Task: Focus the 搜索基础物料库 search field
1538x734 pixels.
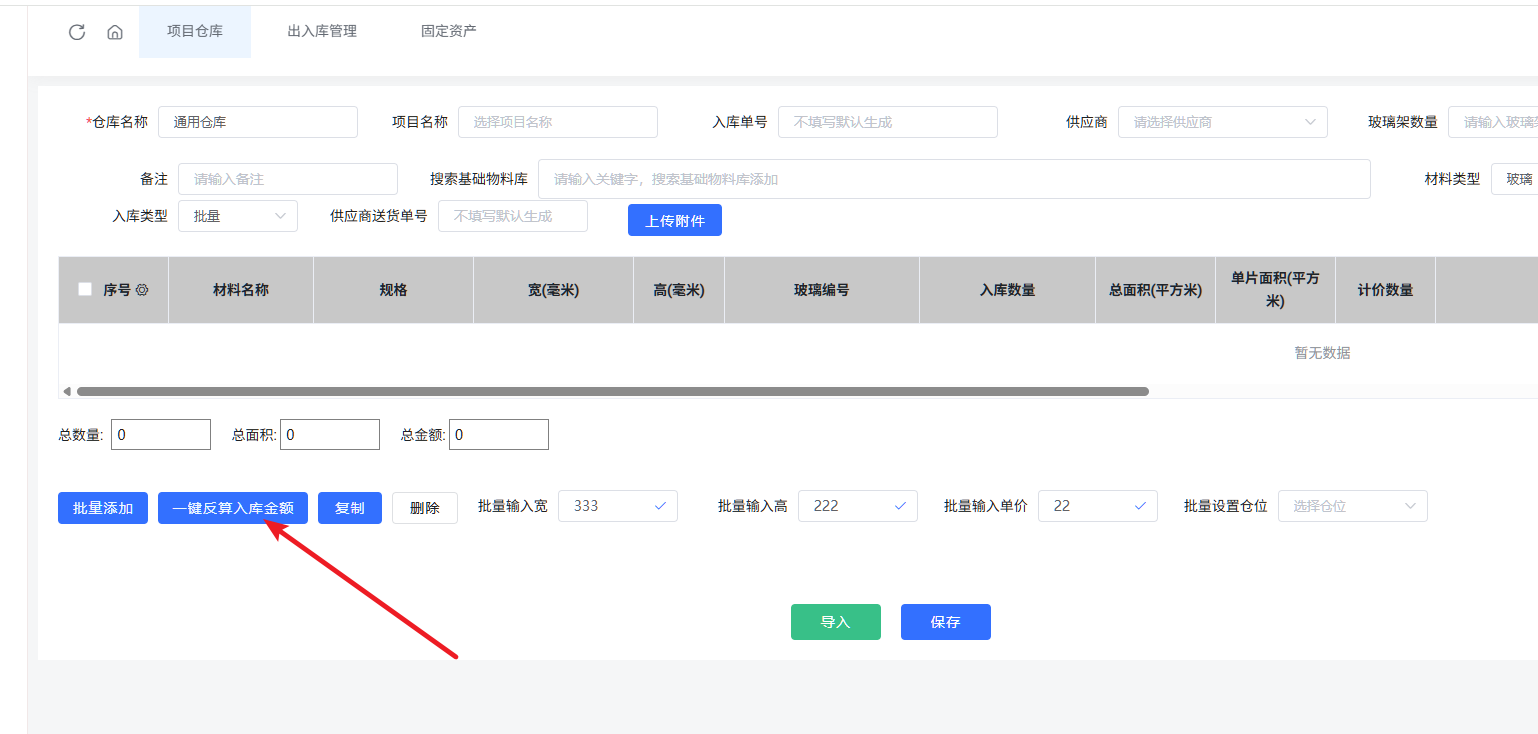Action: [x=953, y=179]
